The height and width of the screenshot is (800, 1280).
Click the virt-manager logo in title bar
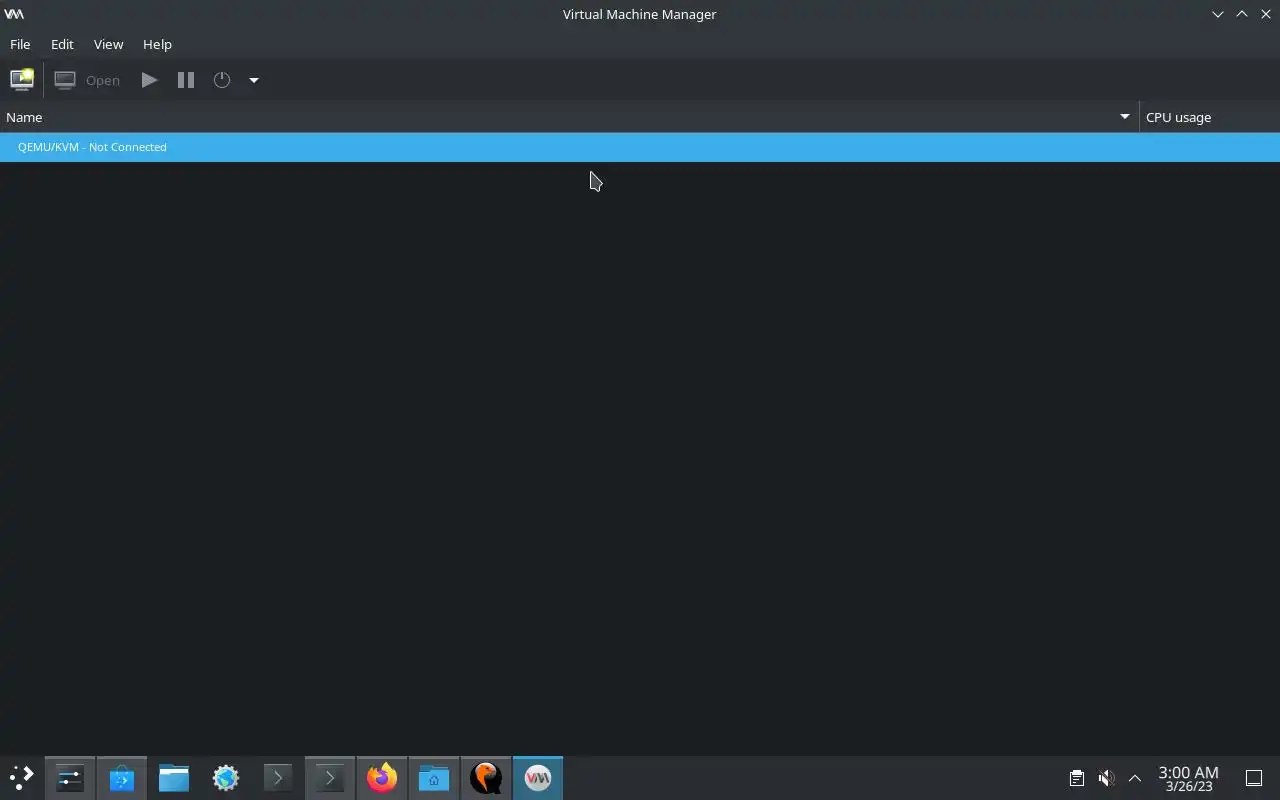coord(14,14)
